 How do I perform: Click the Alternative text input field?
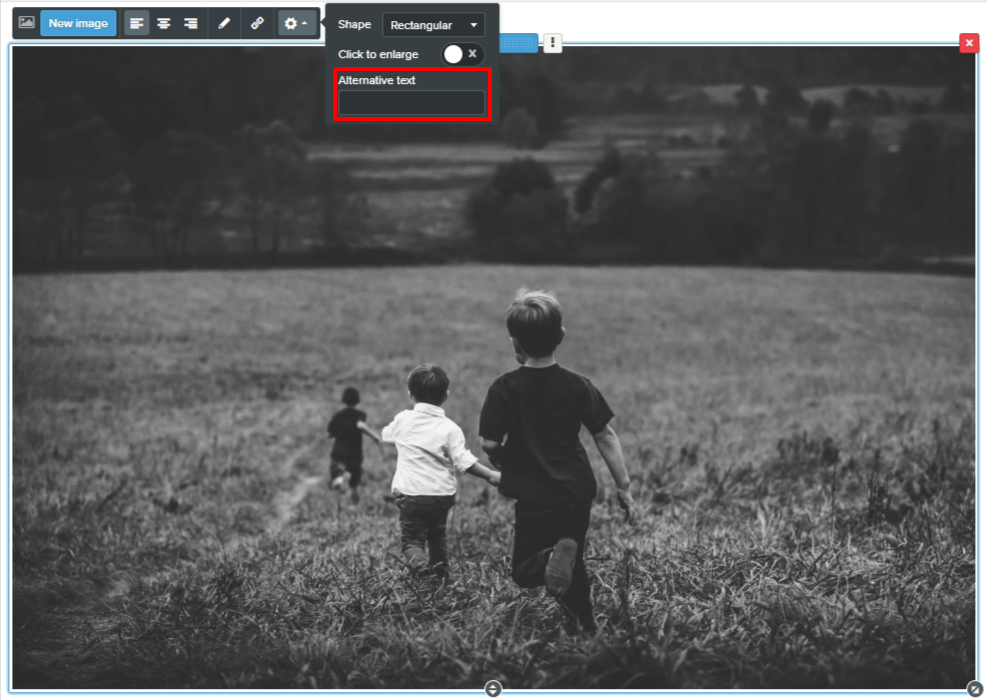pyautogui.click(x=411, y=102)
